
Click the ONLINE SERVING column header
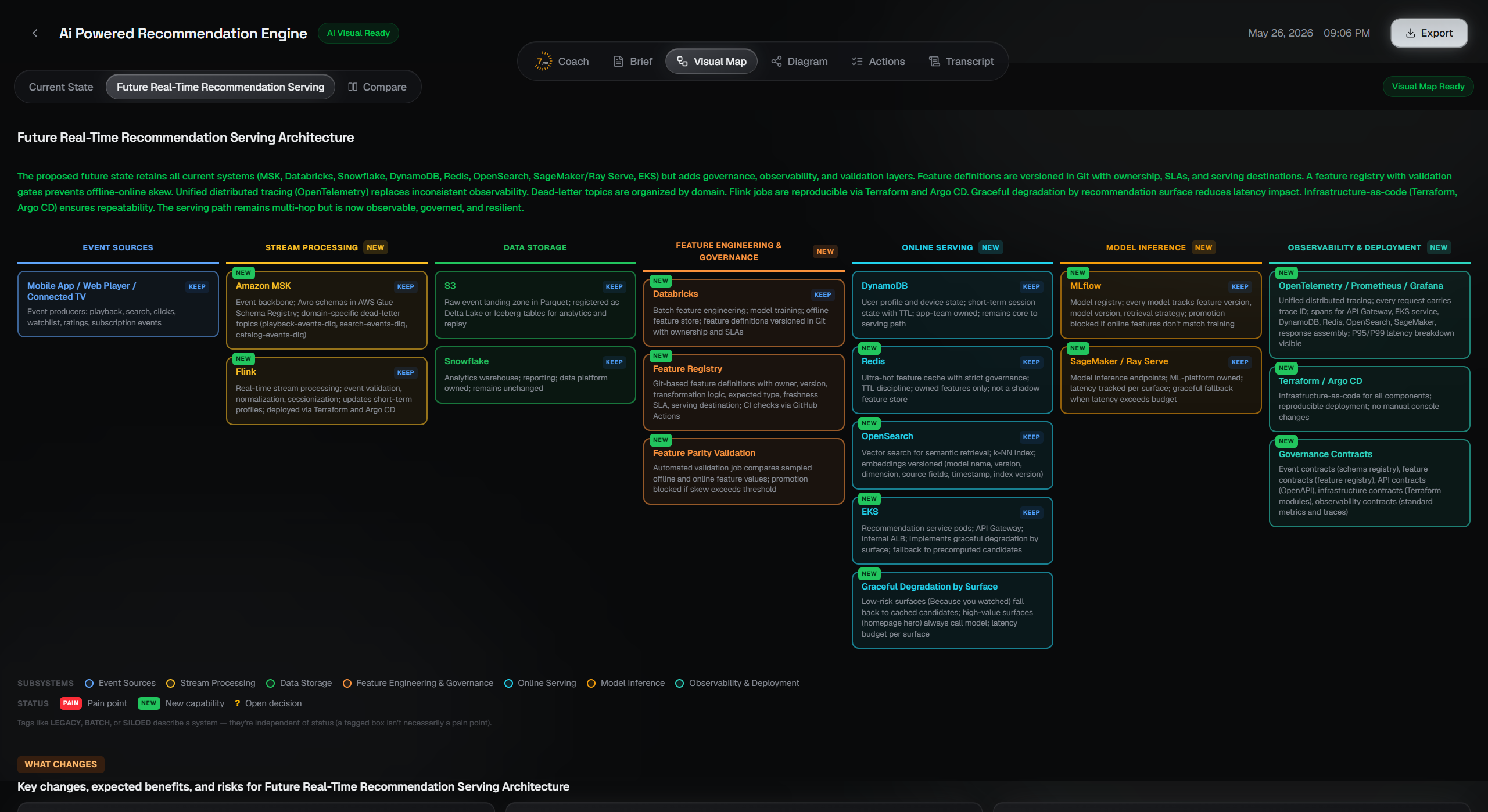(x=937, y=248)
